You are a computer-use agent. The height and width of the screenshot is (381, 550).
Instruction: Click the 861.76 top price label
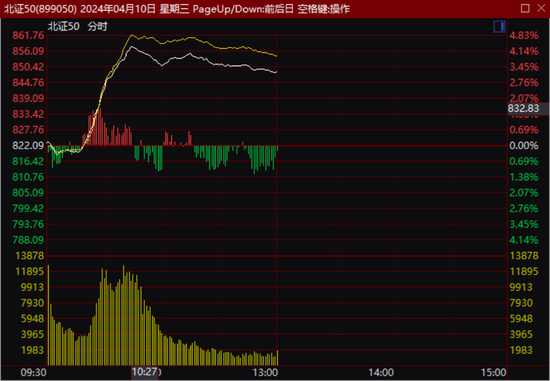(x=28, y=35)
